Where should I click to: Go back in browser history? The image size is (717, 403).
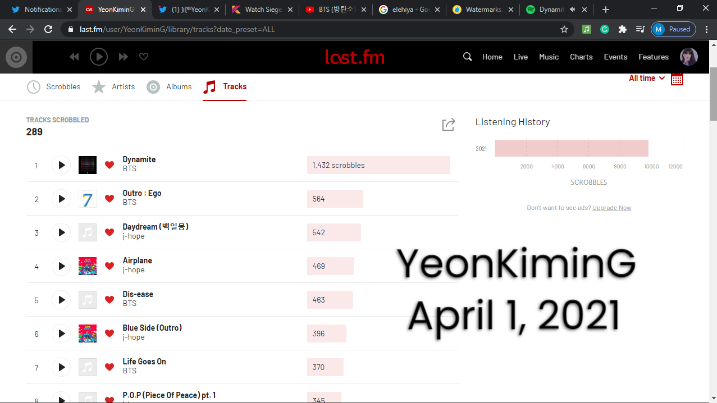click(x=12, y=29)
